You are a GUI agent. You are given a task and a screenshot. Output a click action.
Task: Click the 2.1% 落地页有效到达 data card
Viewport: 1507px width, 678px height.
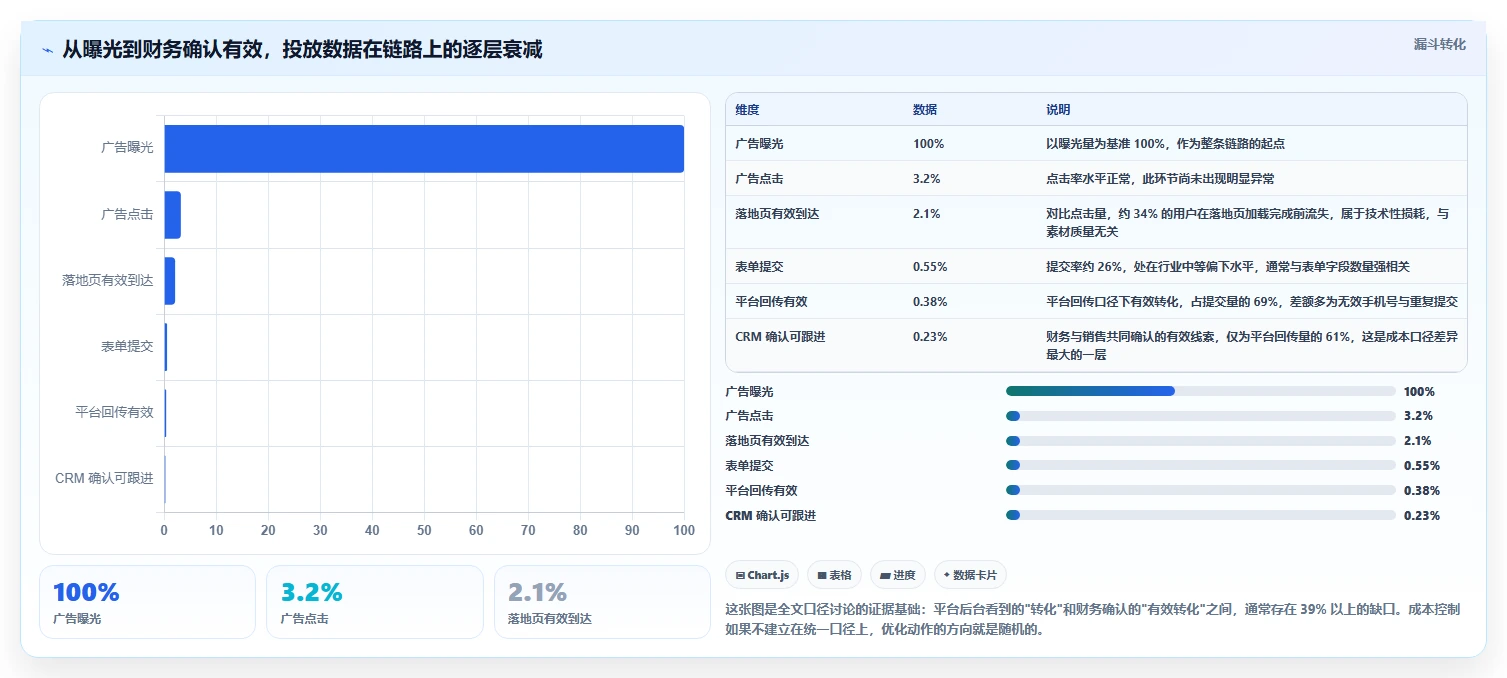(602, 602)
